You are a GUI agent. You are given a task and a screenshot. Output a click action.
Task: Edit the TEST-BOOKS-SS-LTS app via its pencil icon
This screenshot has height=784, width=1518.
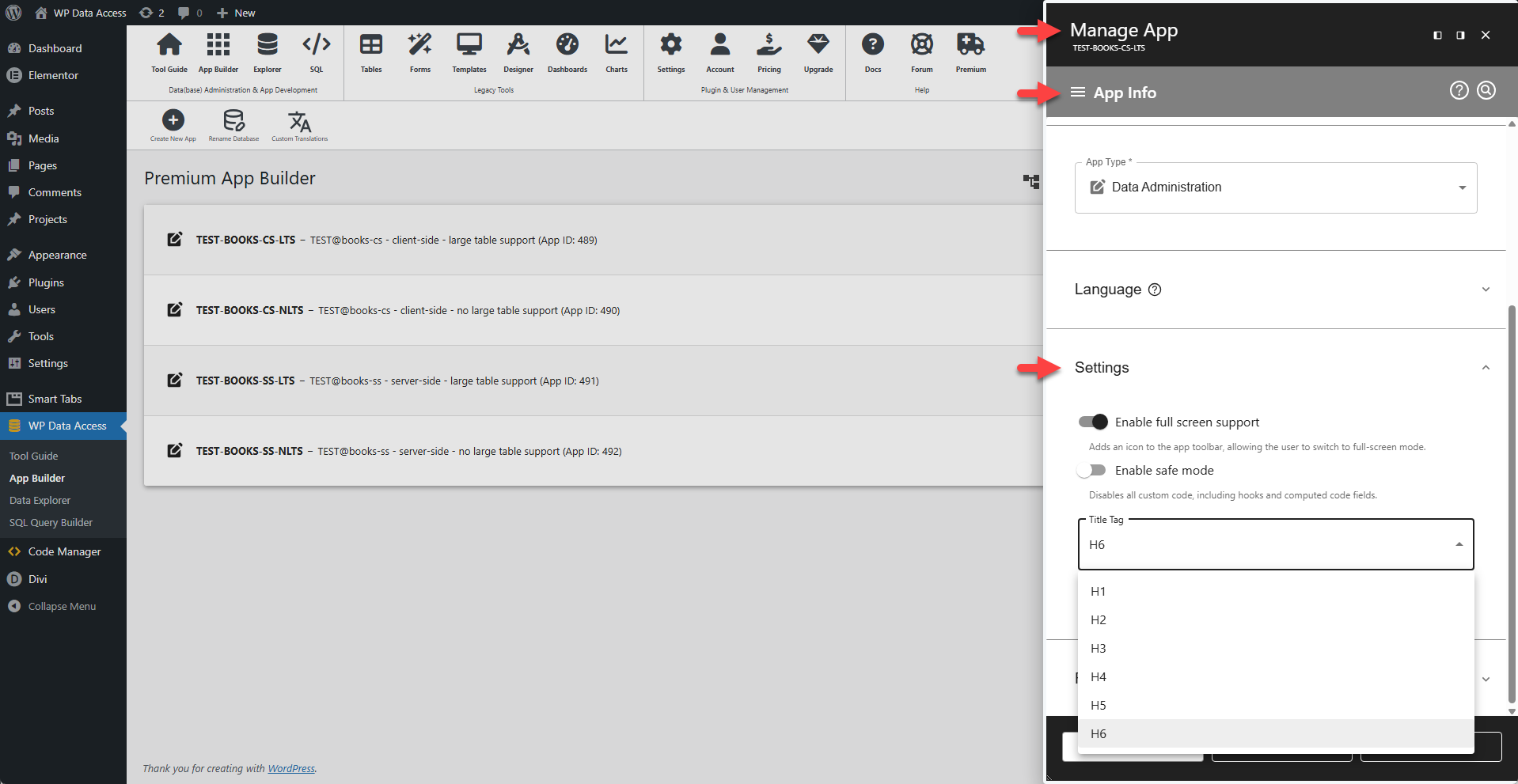[175, 381]
